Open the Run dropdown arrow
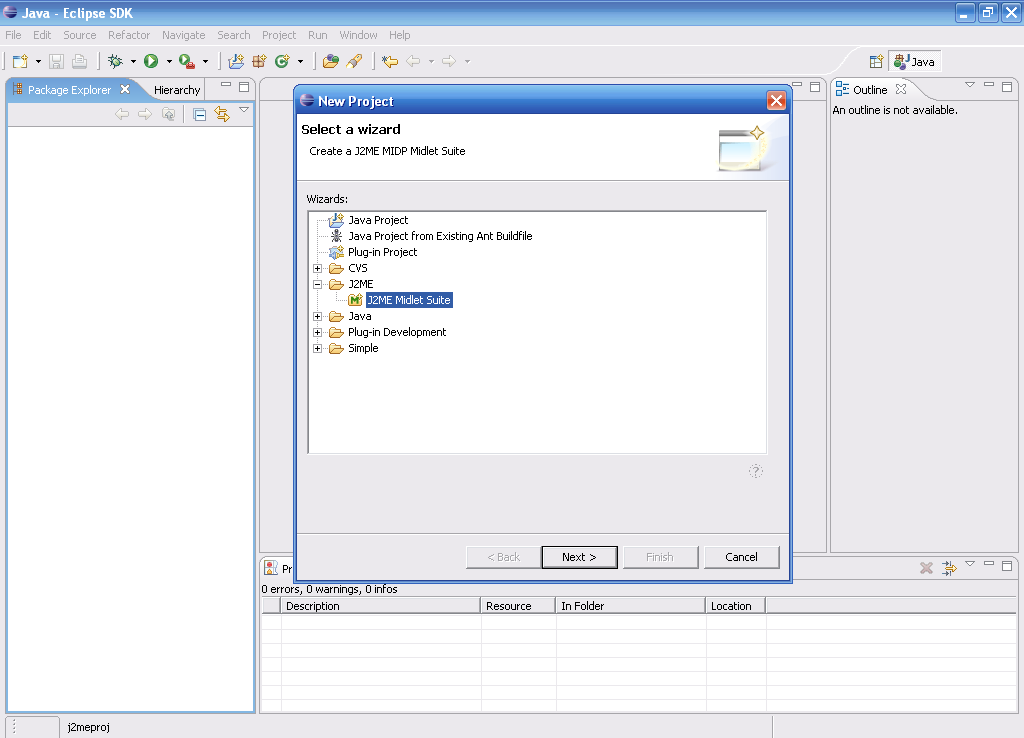This screenshot has width=1024, height=738. tap(169, 62)
